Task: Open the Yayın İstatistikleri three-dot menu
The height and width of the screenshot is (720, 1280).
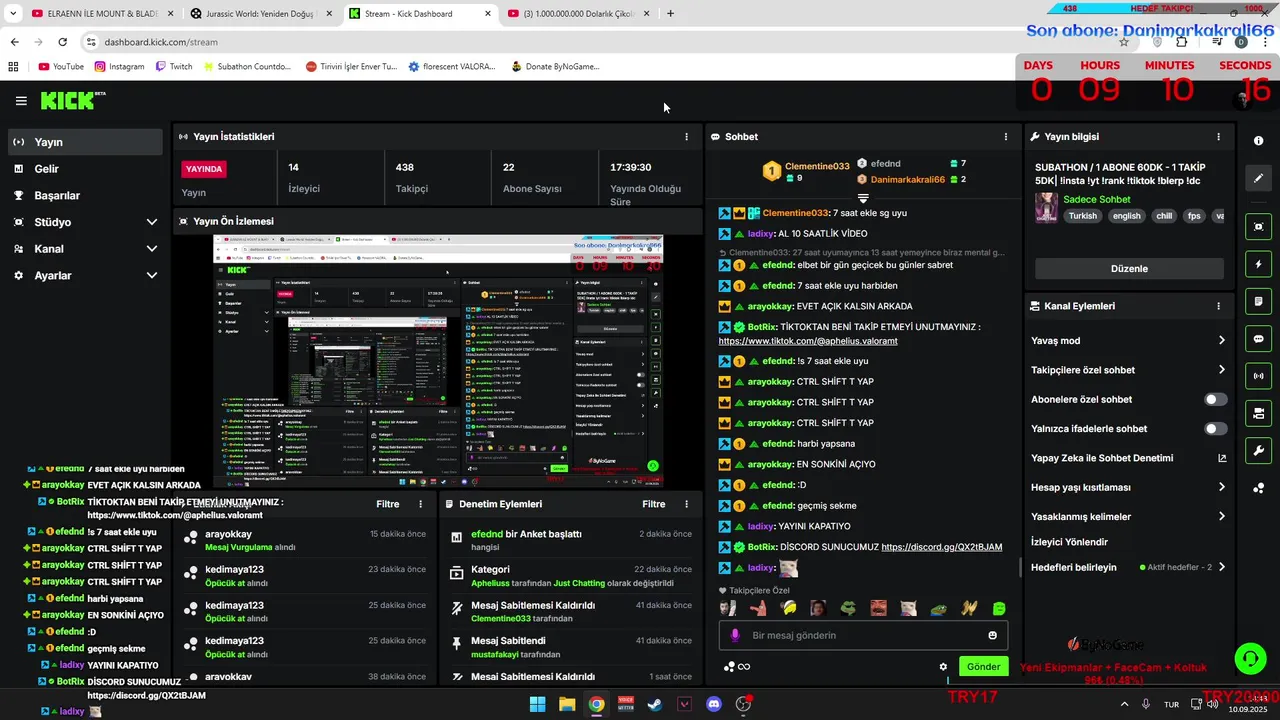Action: click(x=686, y=137)
